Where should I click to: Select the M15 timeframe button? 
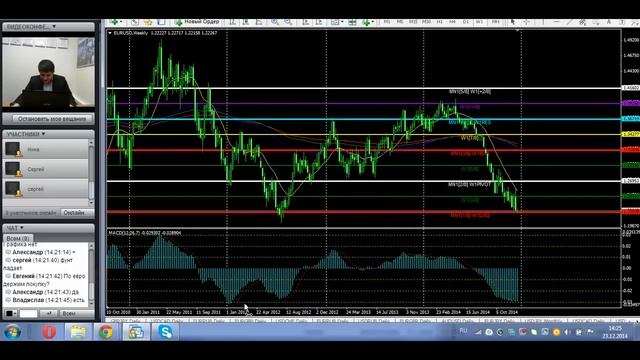point(413,22)
